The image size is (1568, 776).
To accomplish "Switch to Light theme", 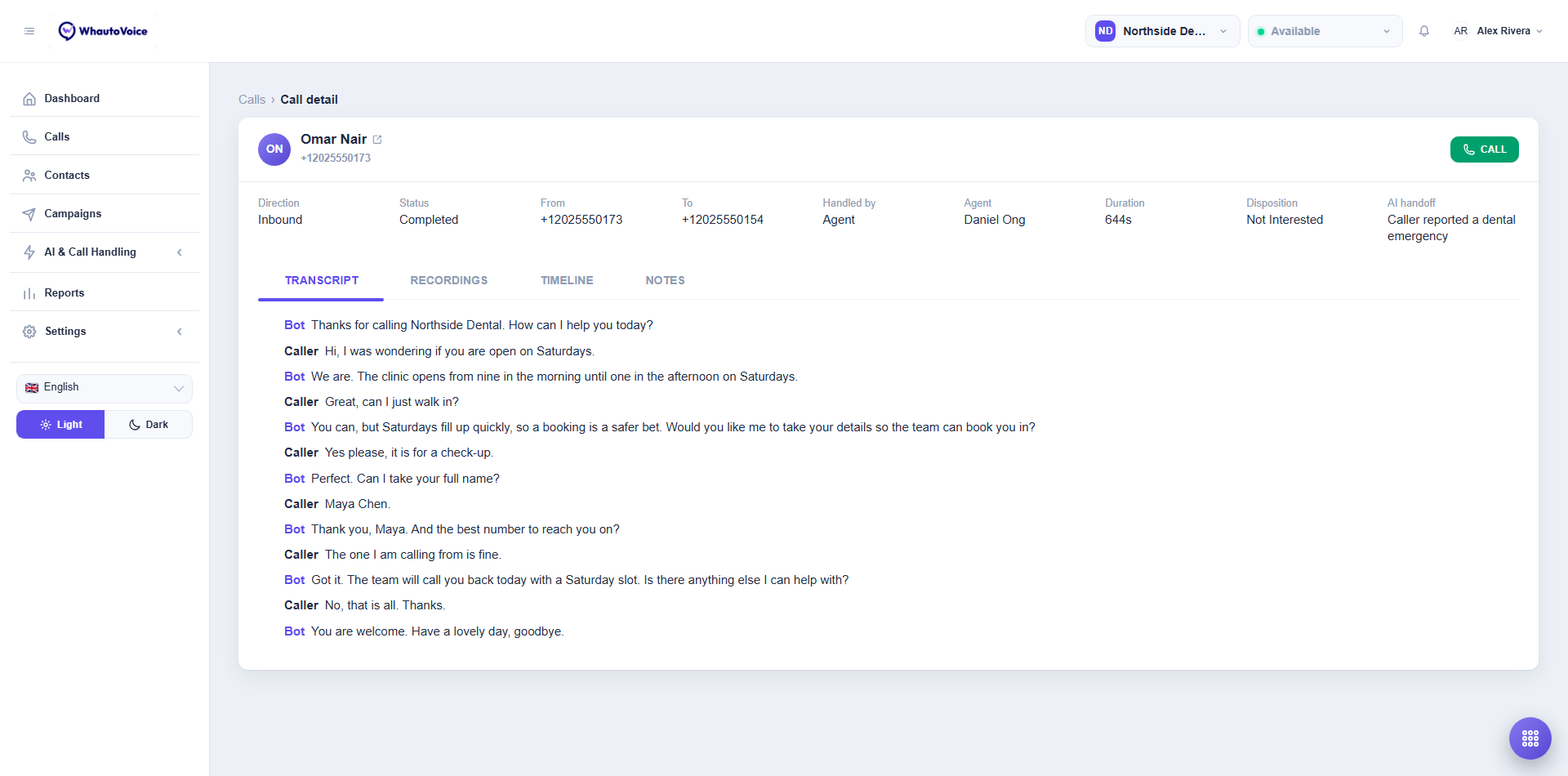I will [x=60, y=425].
